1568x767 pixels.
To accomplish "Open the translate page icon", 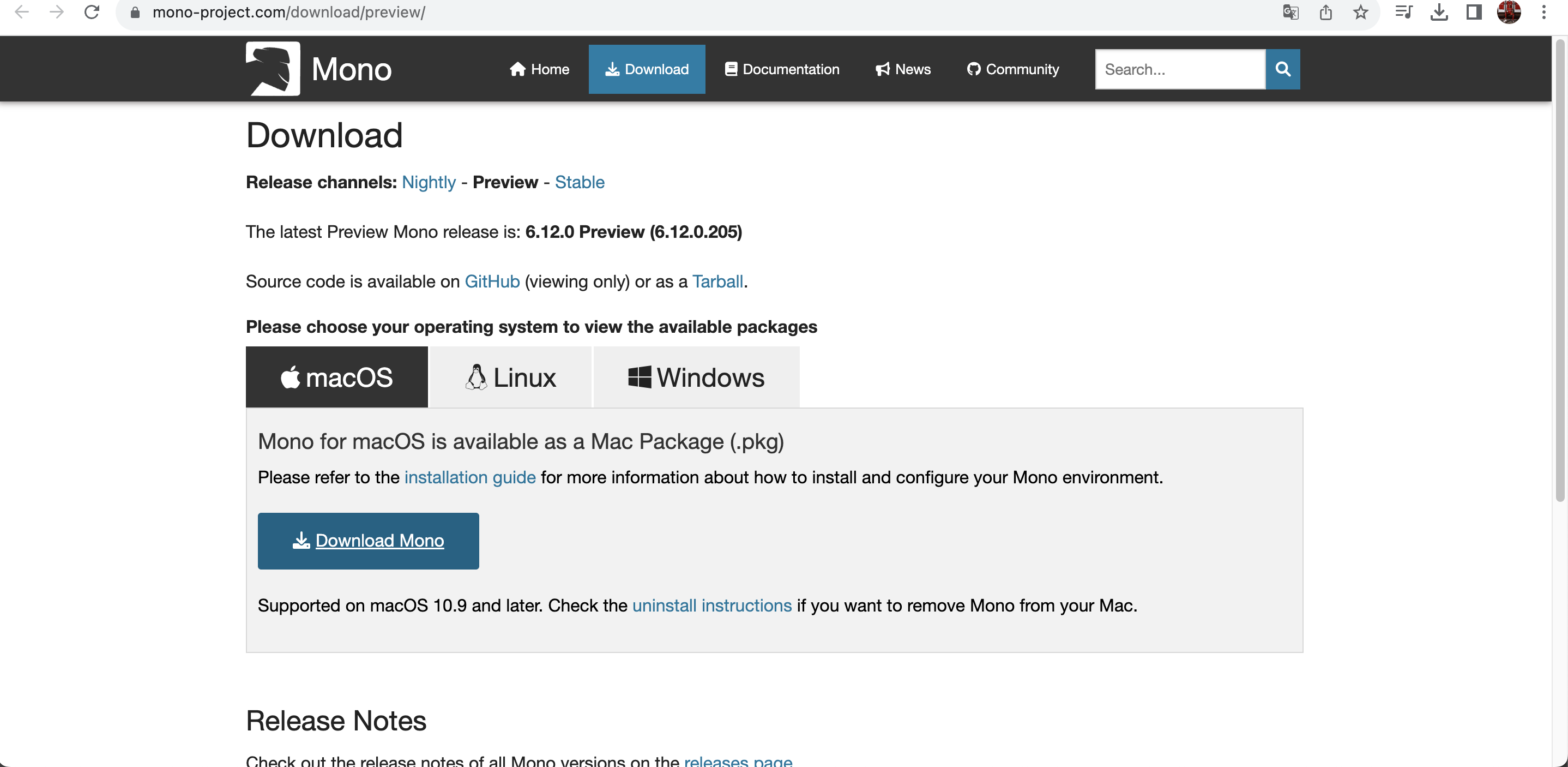I will 1290,12.
